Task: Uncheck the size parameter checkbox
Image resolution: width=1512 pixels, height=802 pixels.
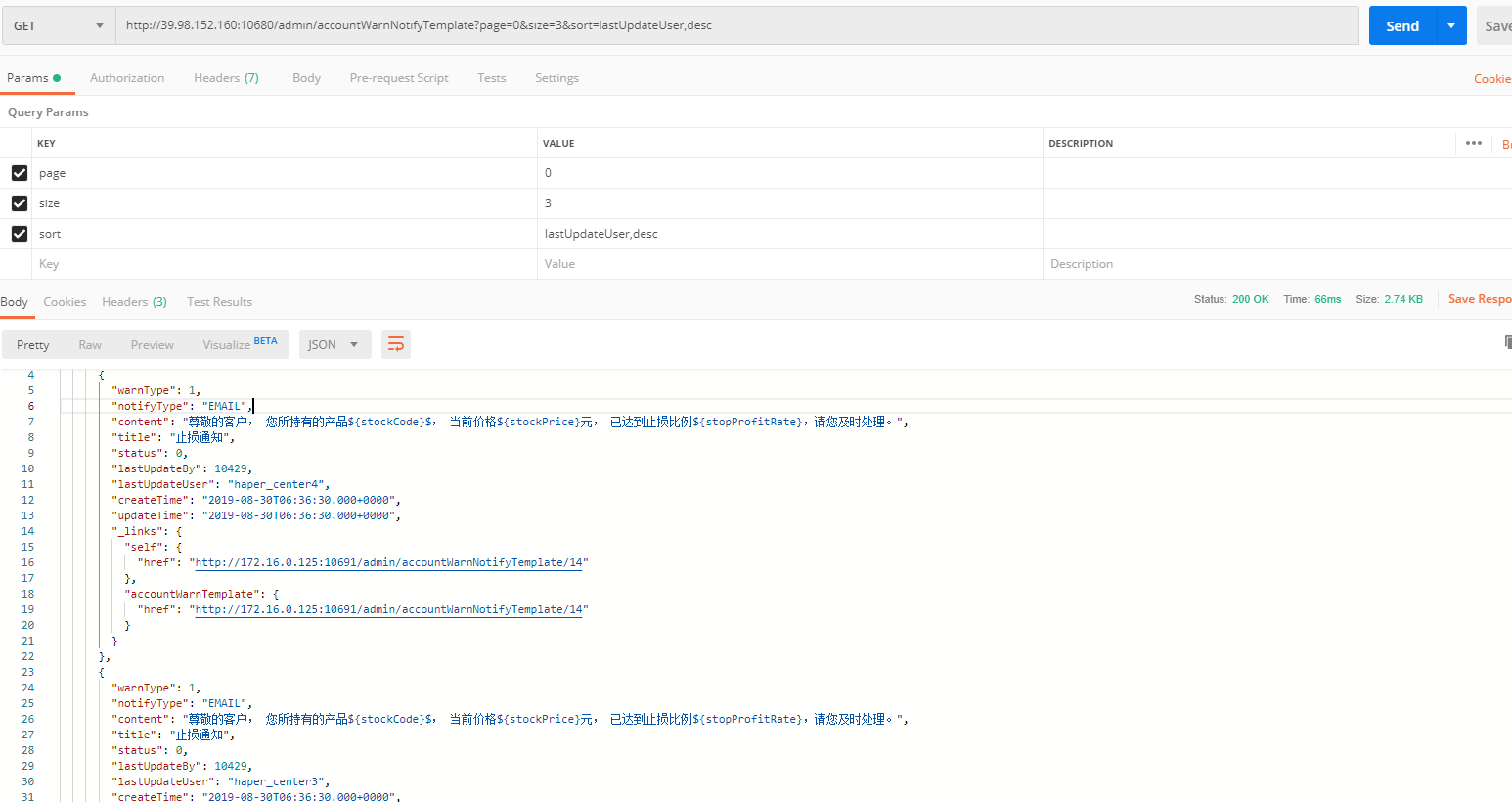Action: 20,203
